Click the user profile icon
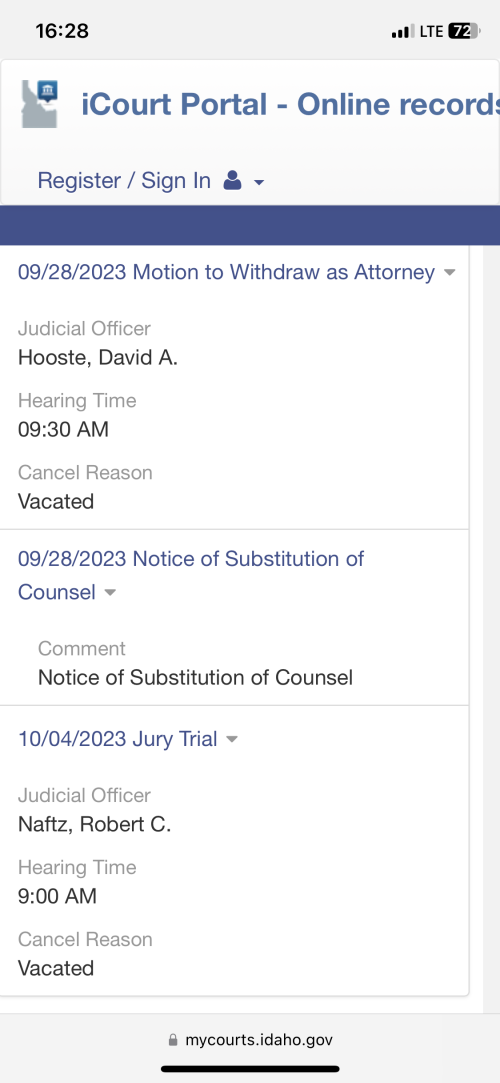The image size is (500, 1083). pos(233,182)
